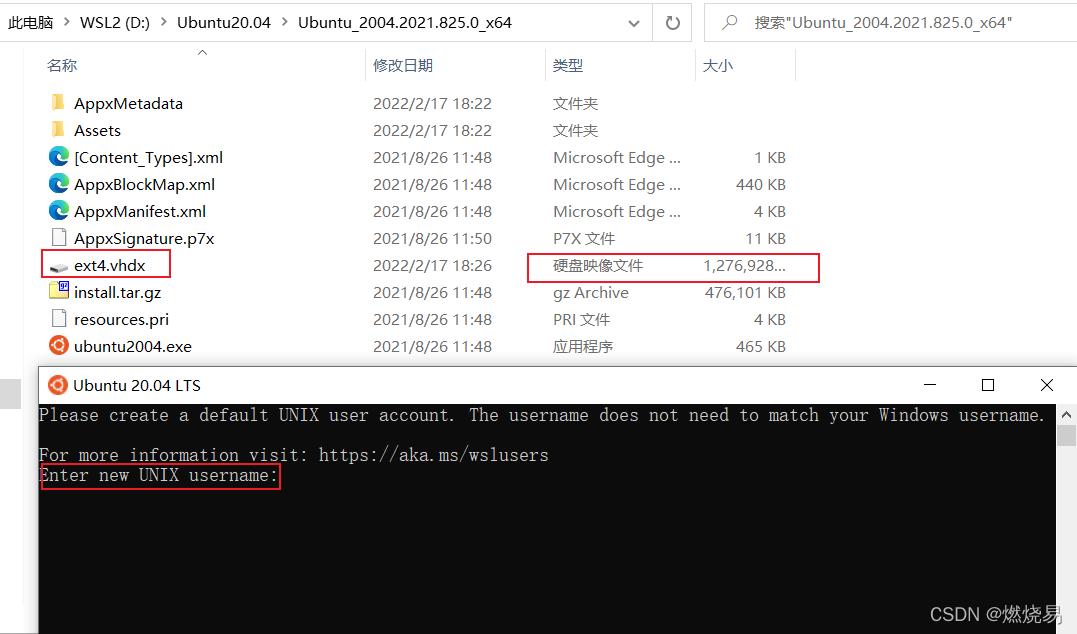
Task: Select the AppxSignature.p7x file name
Action: point(144,238)
